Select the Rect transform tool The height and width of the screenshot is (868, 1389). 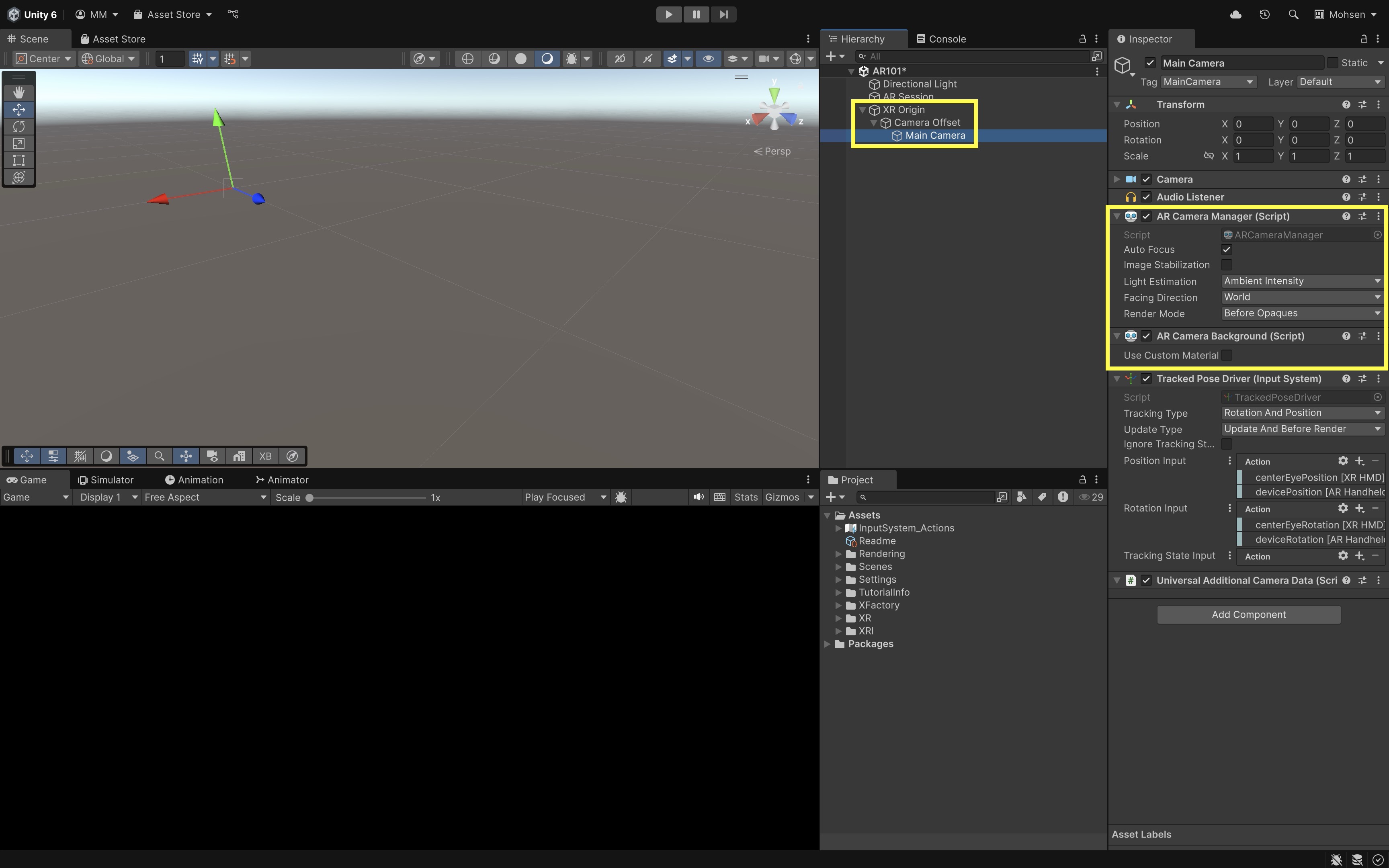click(18, 160)
